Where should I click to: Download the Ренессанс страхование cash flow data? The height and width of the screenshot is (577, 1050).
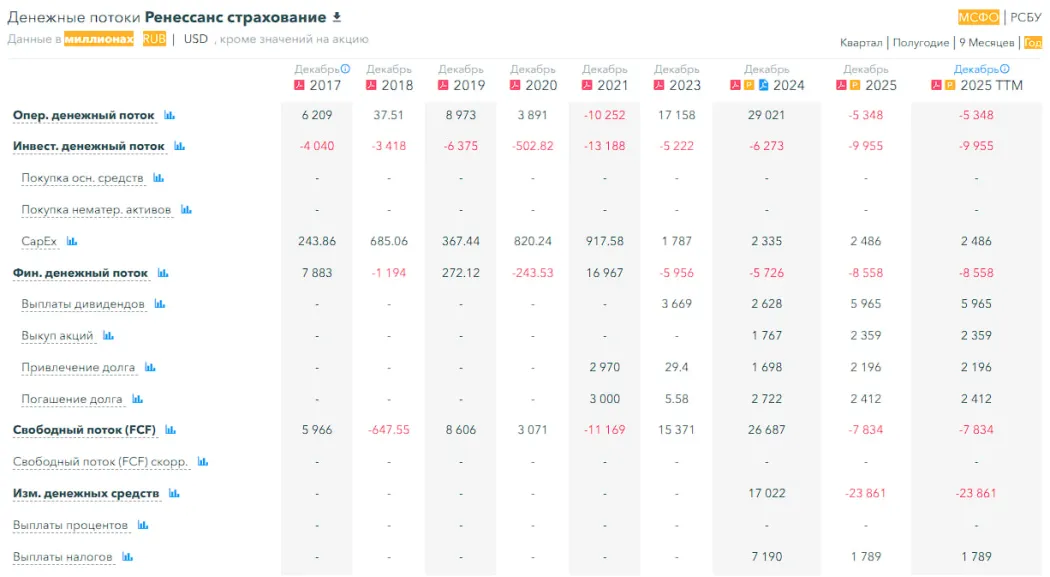pos(337,17)
